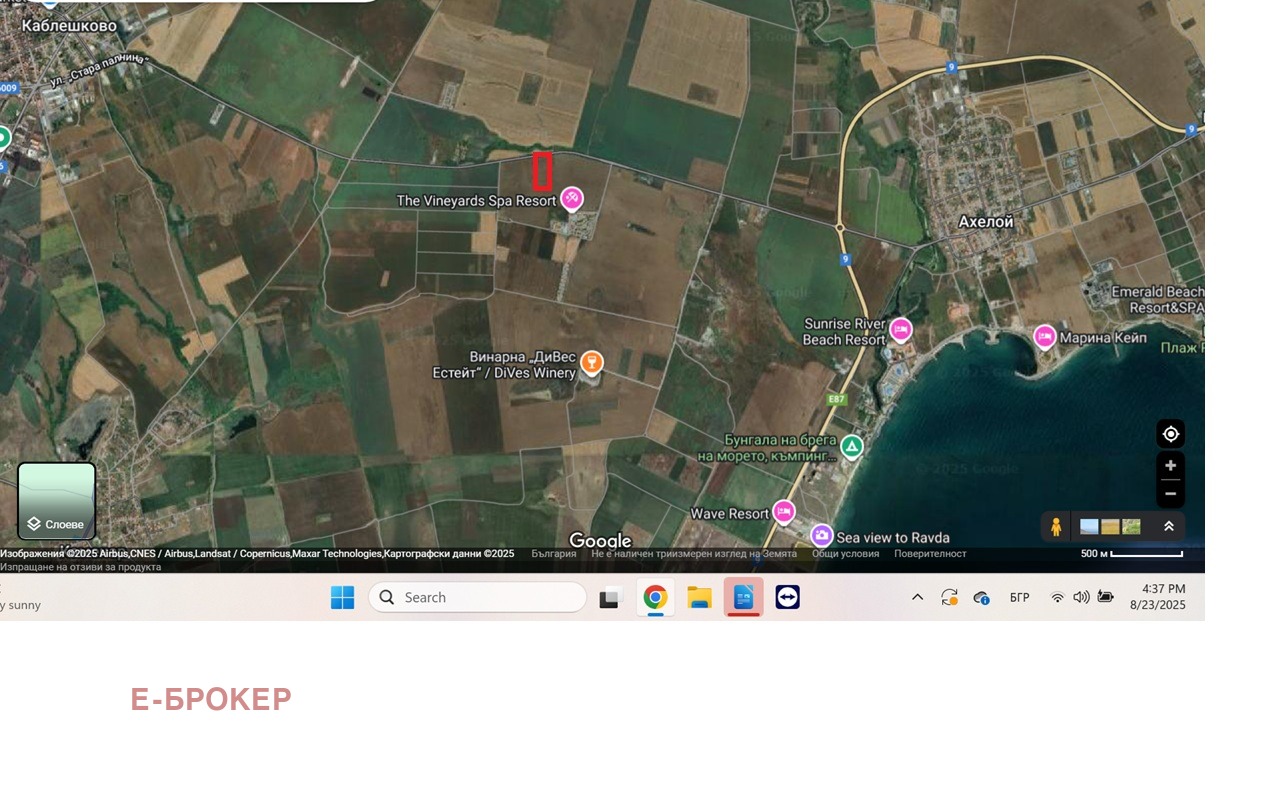The image size is (1280, 800).
Task: Open the Wave Resort hotel marker
Action: click(x=783, y=512)
